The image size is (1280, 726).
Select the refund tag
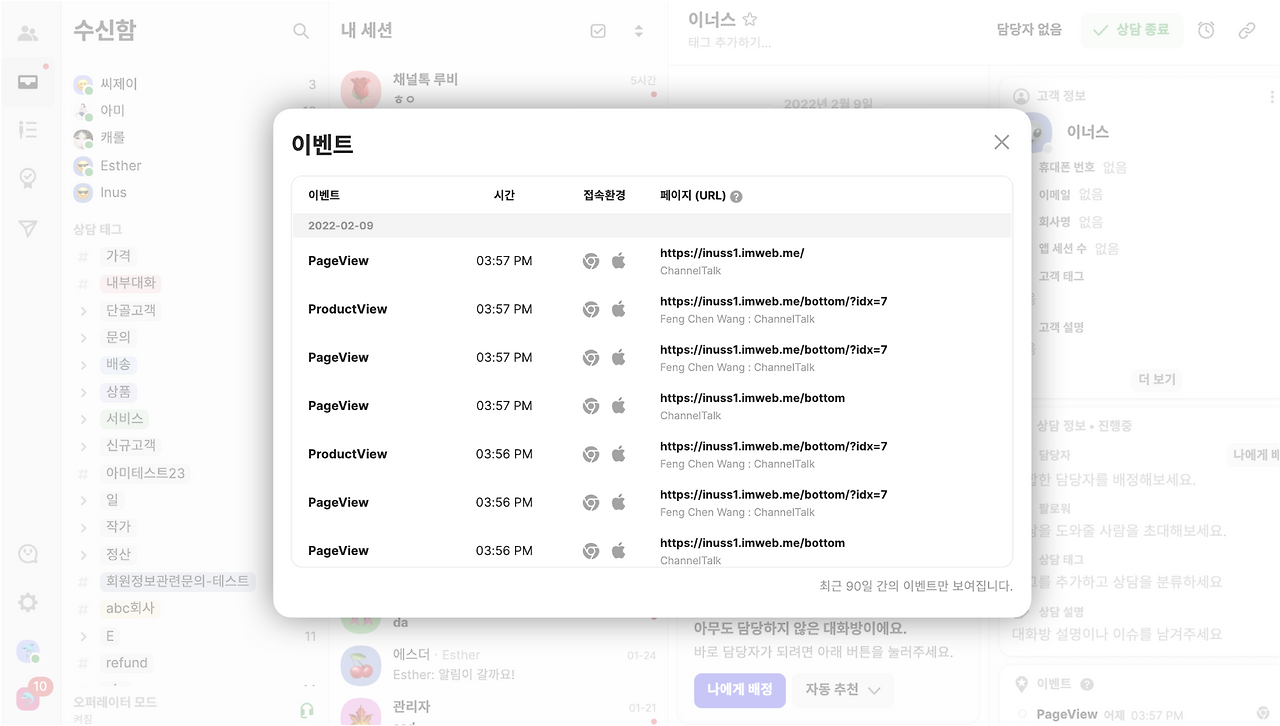point(127,663)
